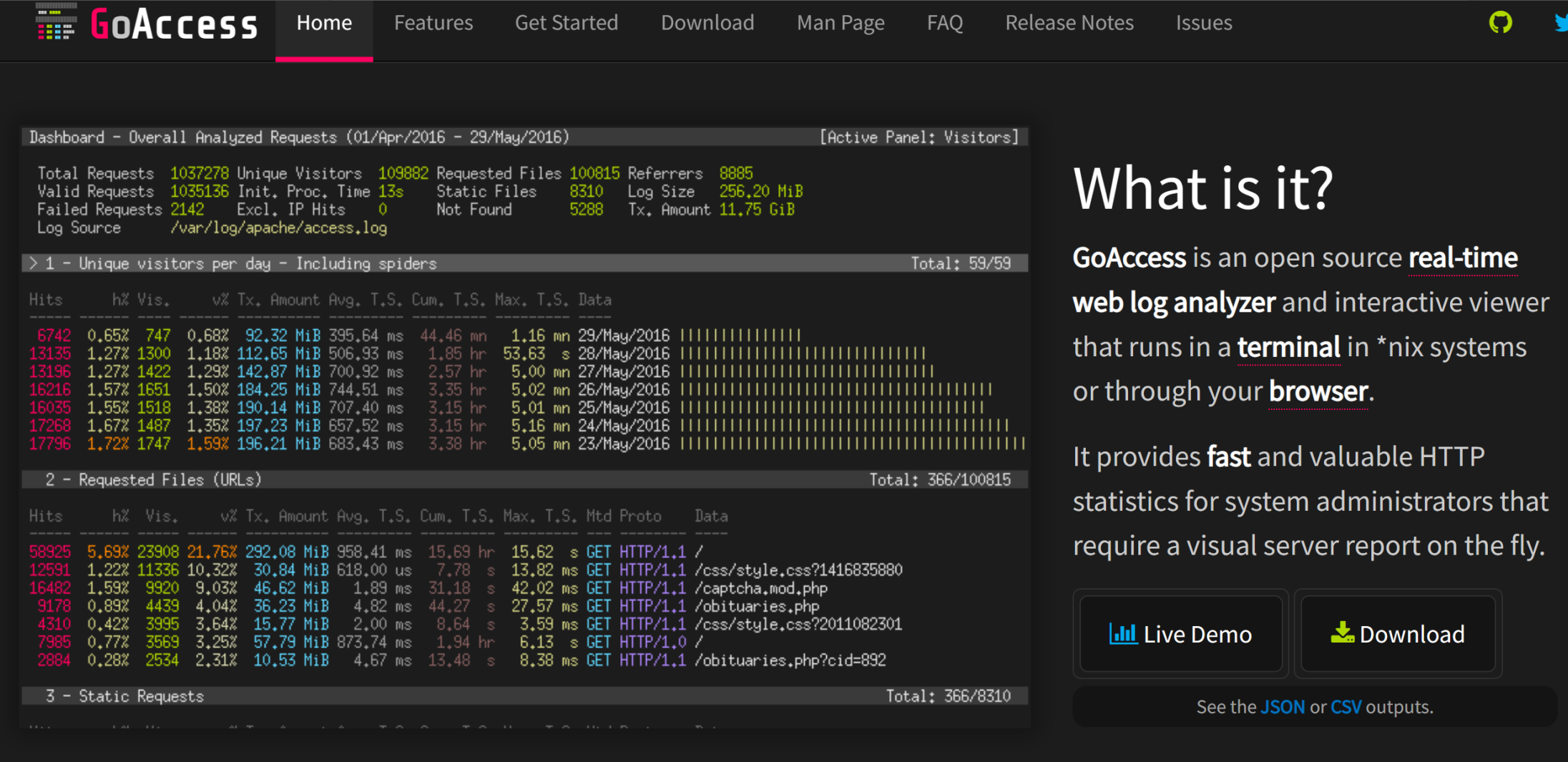The image size is (1568, 762).
Task: Click the Live Demo button
Action: 1181,634
